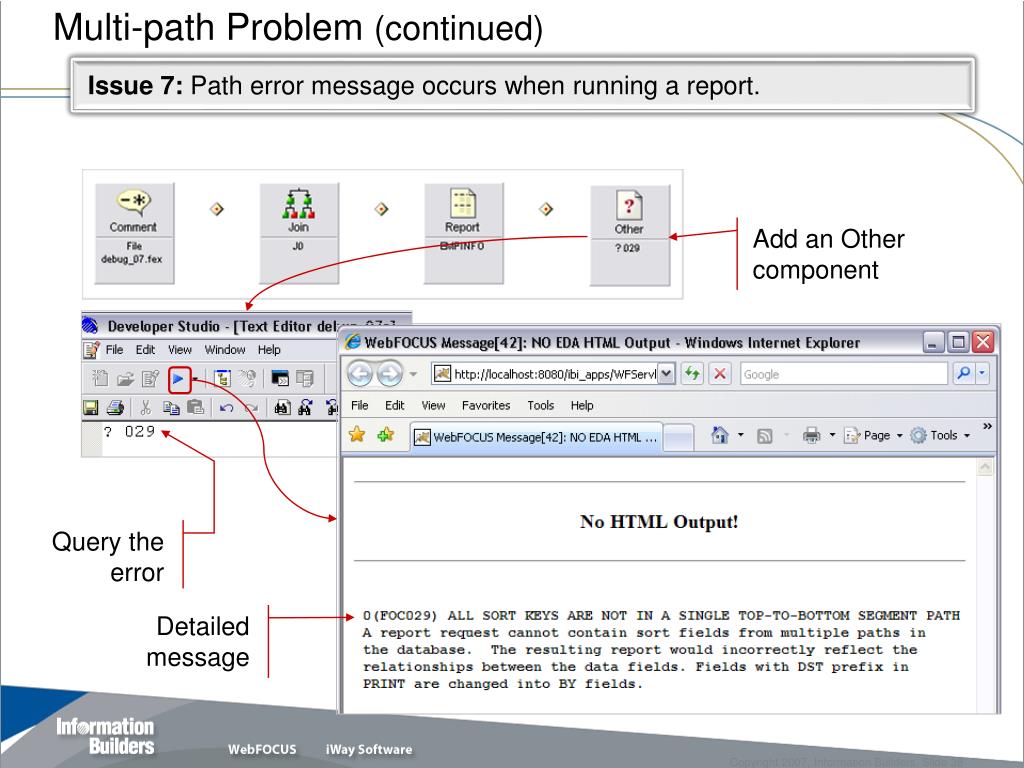Image resolution: width=1024 pixels, height=768 pixels.
Task: Open the Run button dropdown arrow
Action: 195,379
